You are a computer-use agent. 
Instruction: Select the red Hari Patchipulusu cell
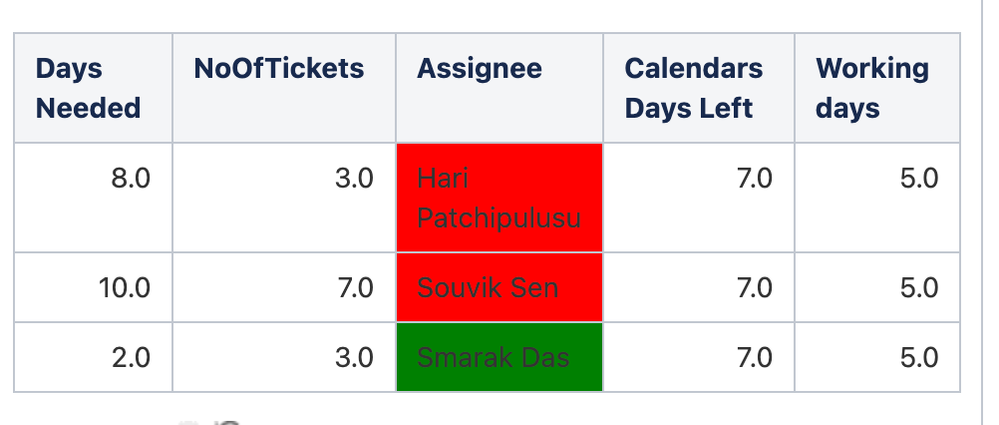click(x=500, y=198)
